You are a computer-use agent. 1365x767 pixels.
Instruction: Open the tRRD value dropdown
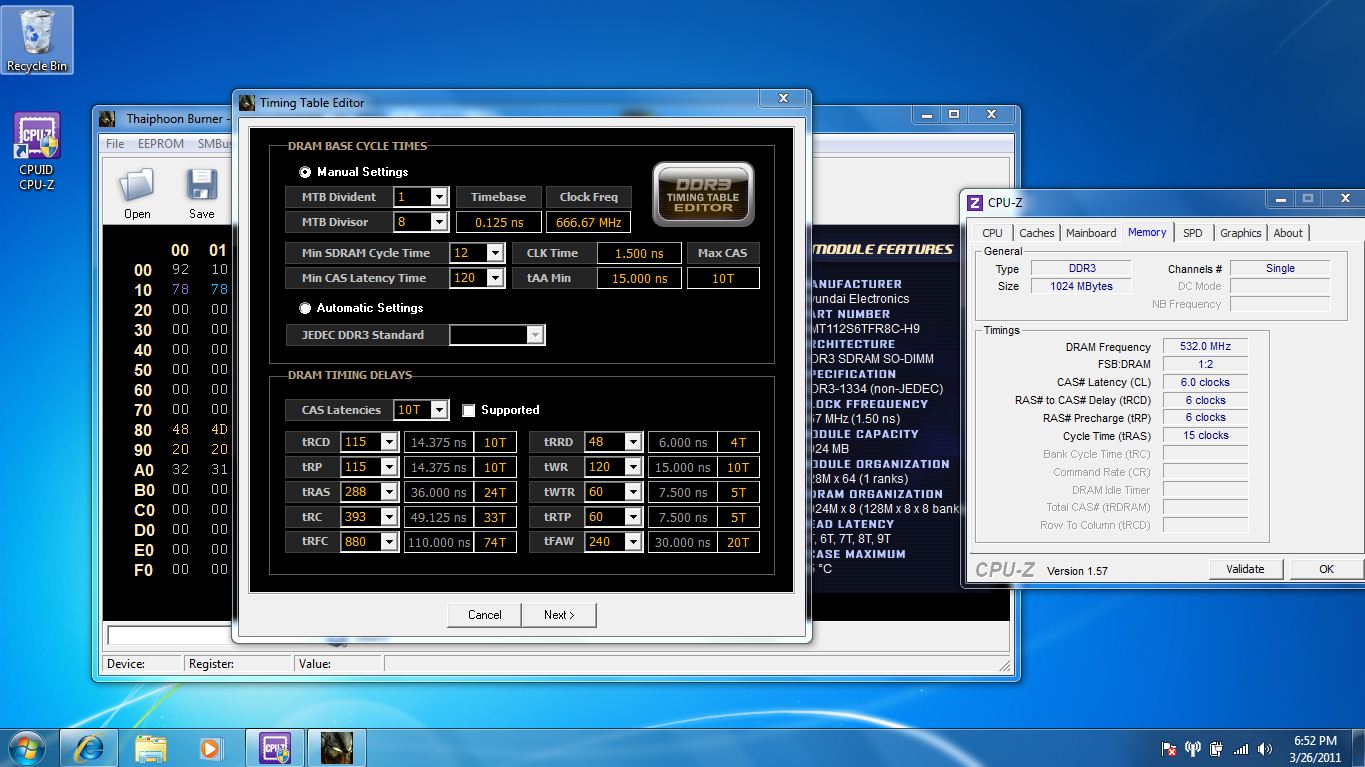pos(632,442)
